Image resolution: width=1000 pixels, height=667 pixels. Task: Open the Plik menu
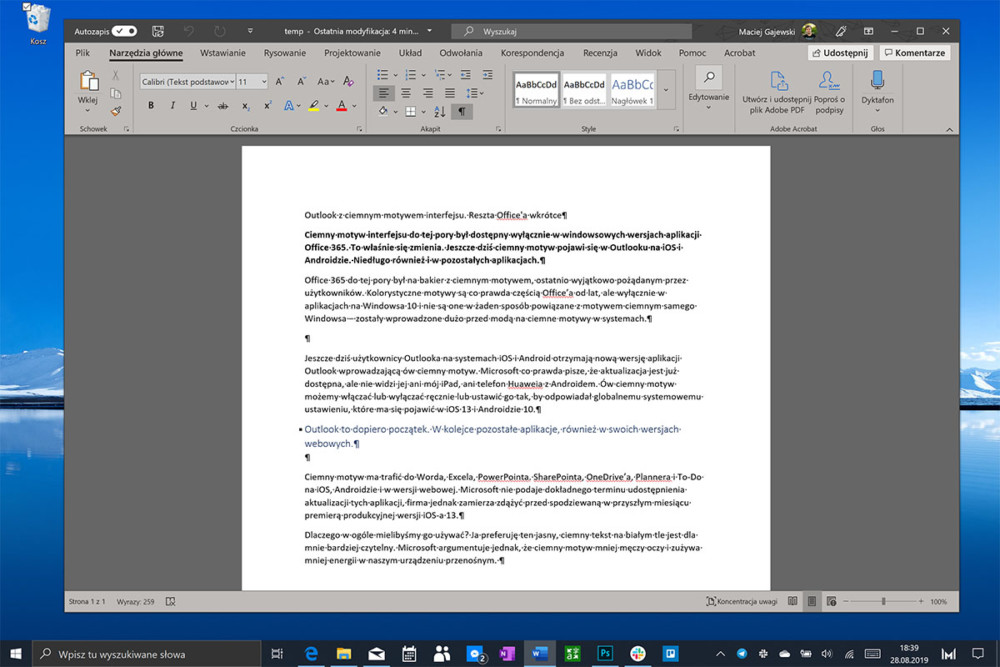point(83,53)
